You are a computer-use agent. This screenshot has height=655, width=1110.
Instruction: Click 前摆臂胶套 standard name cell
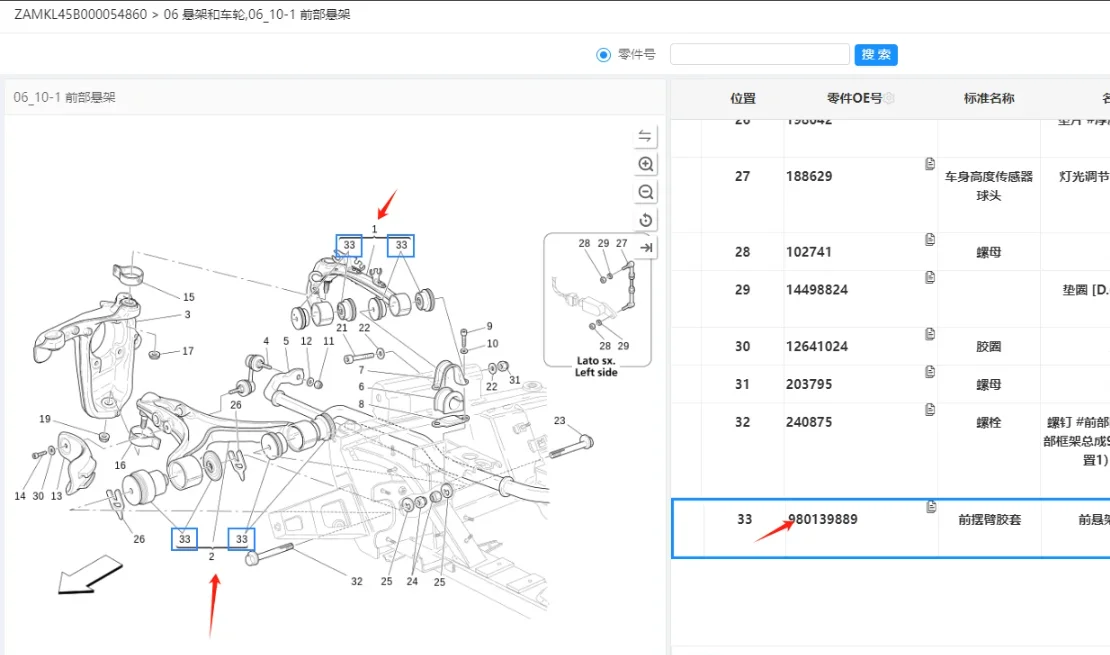click(990, 520)
